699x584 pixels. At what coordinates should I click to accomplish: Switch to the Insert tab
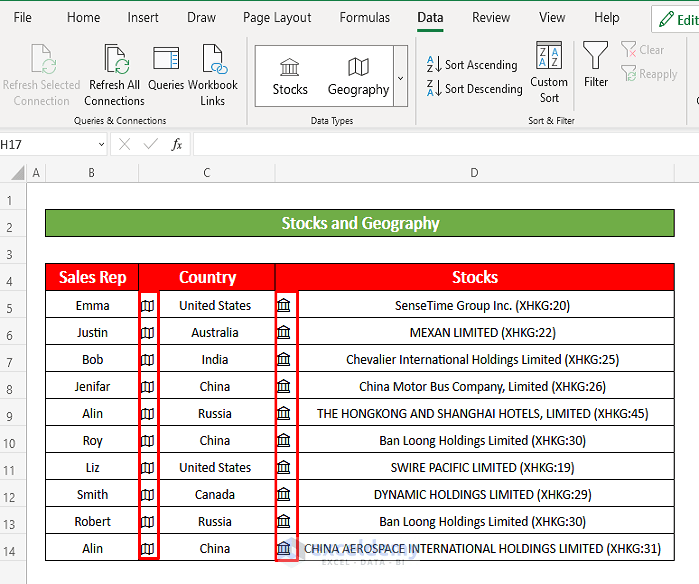coord(143,17)
